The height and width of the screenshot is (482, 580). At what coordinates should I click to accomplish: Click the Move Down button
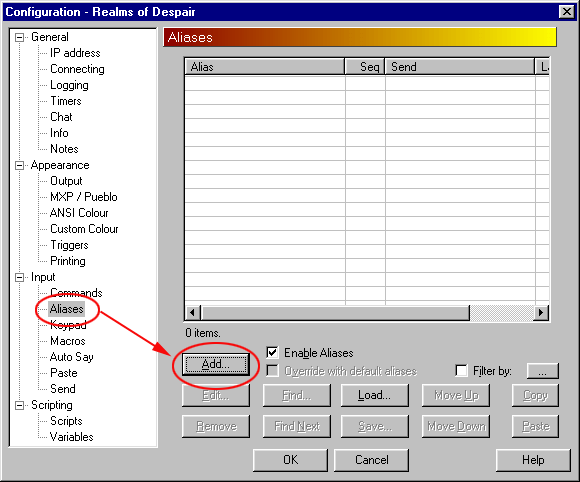[x=456, y=426]
